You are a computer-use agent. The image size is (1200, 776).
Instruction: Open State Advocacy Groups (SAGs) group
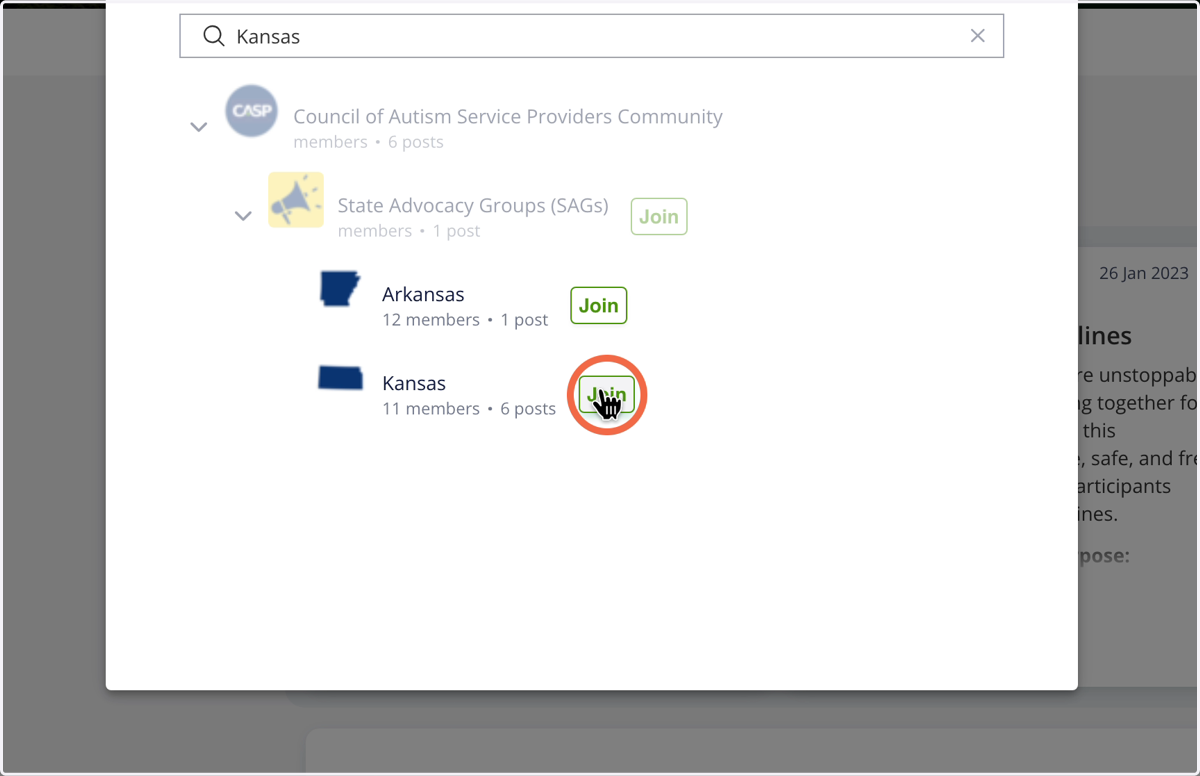473,205
